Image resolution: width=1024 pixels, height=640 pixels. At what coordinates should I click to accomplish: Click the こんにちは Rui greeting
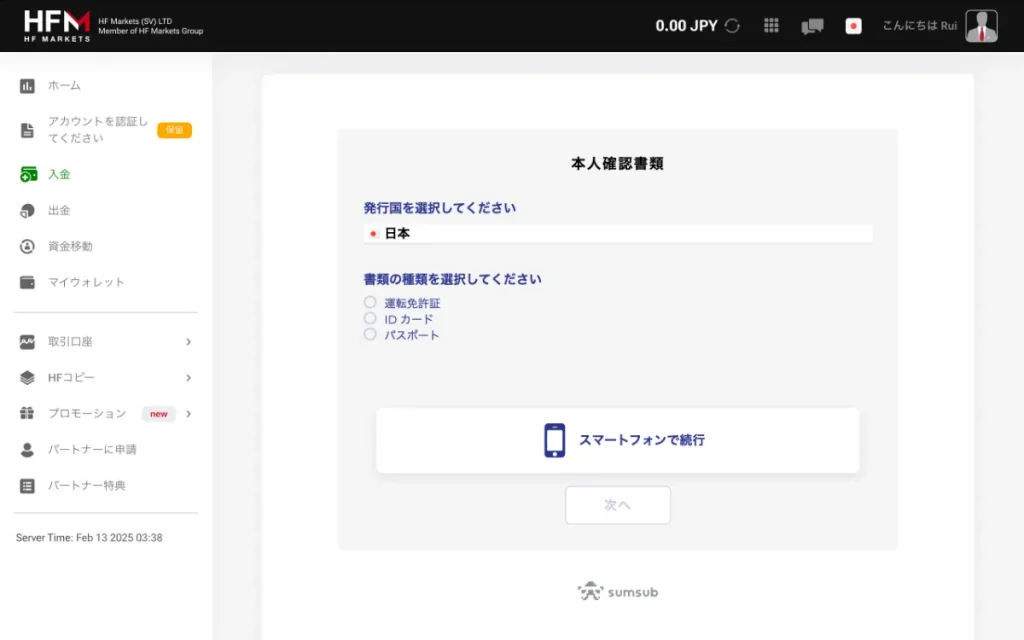[x=920, y=25]
